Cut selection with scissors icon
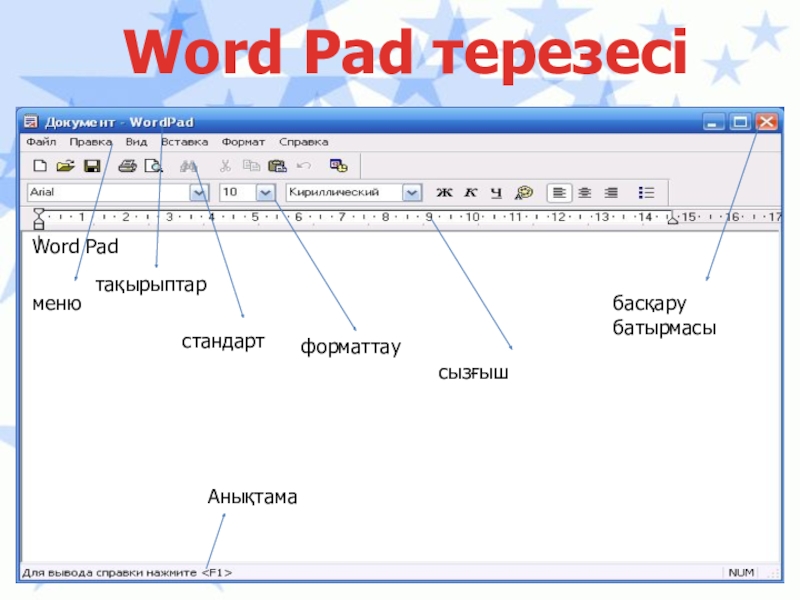The width and height of the screenshot is (800, 600). 225,166
